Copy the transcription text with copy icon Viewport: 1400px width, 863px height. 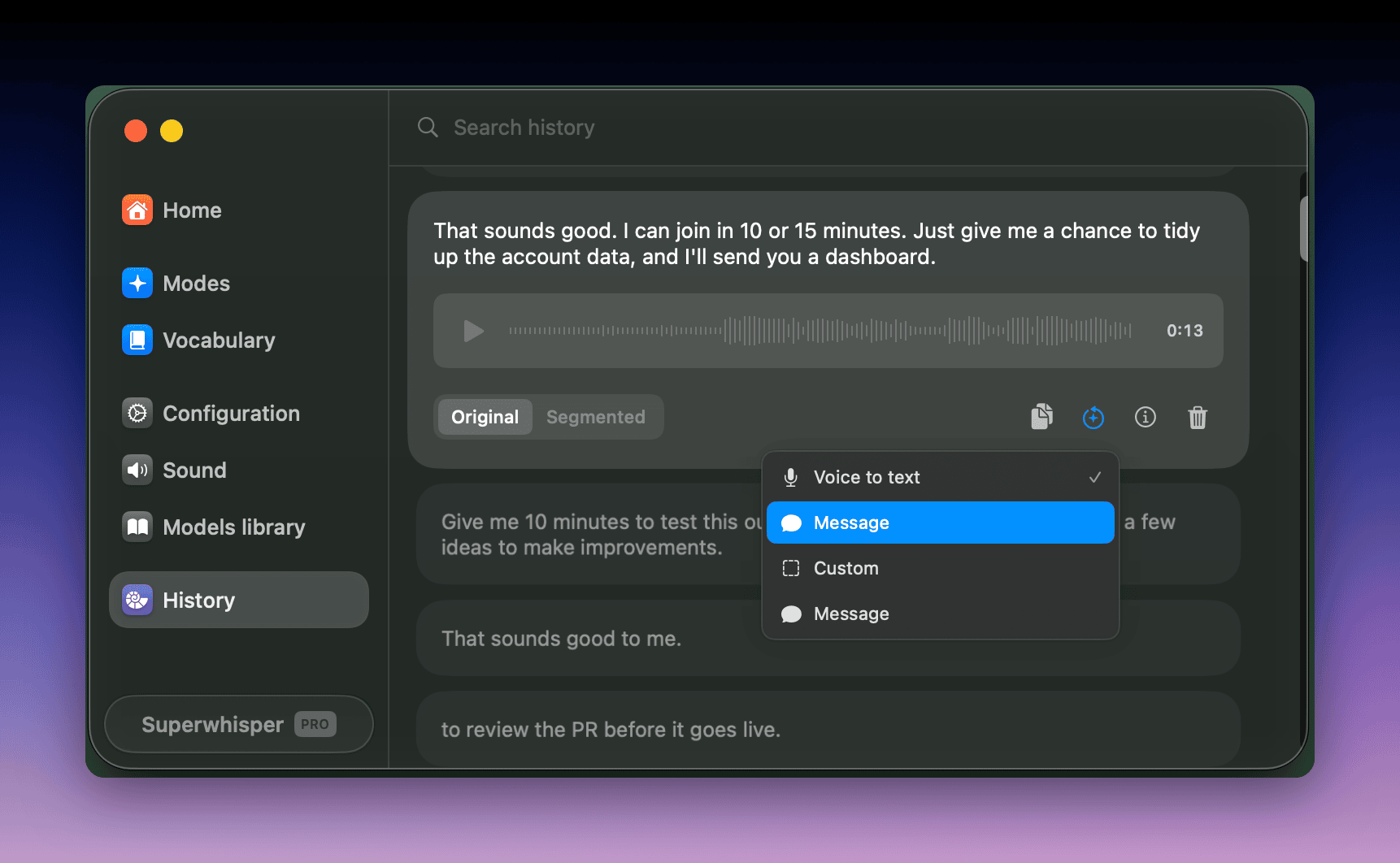click(x=1041, y=417)
